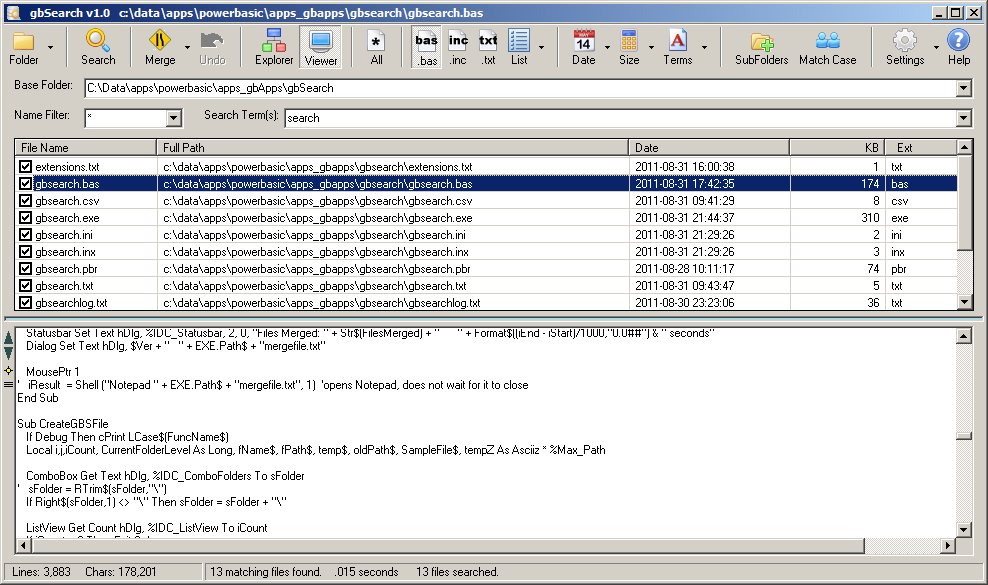
Task: Click the three-lines icon beside viewer
Action: (x=8, y=384)
